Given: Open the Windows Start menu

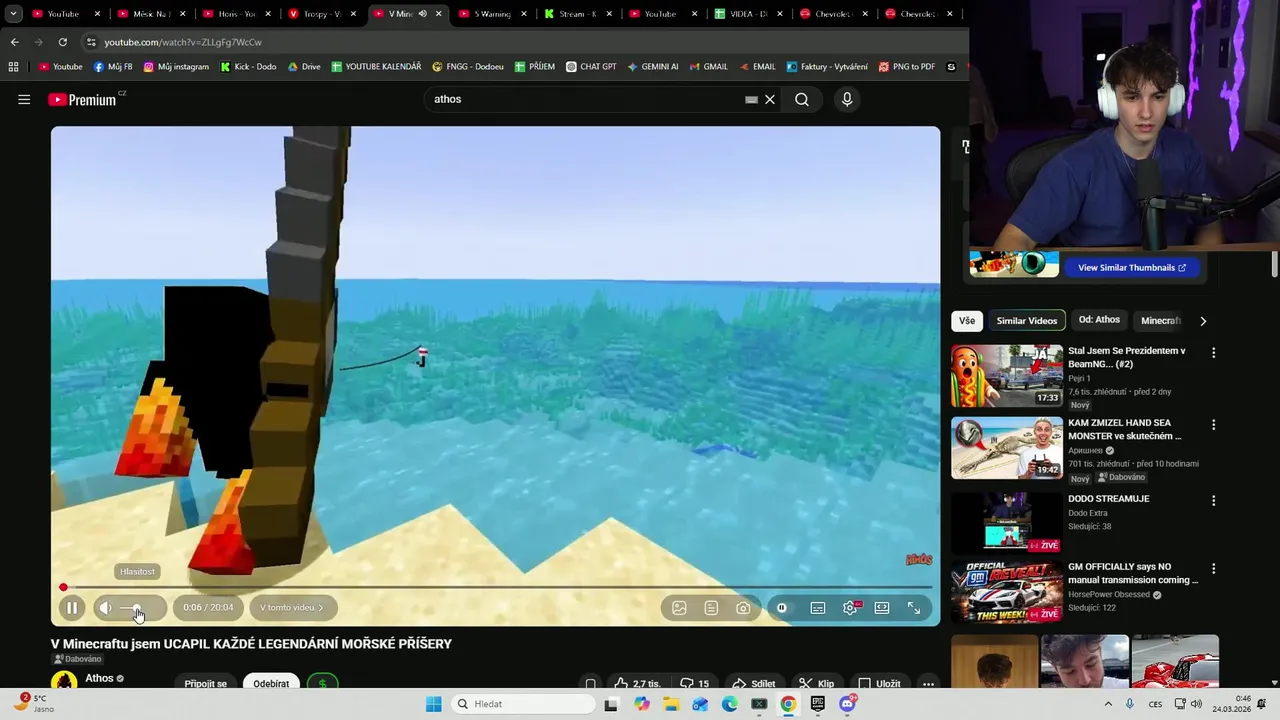Looking at the screenshot, I should (433, 704).
